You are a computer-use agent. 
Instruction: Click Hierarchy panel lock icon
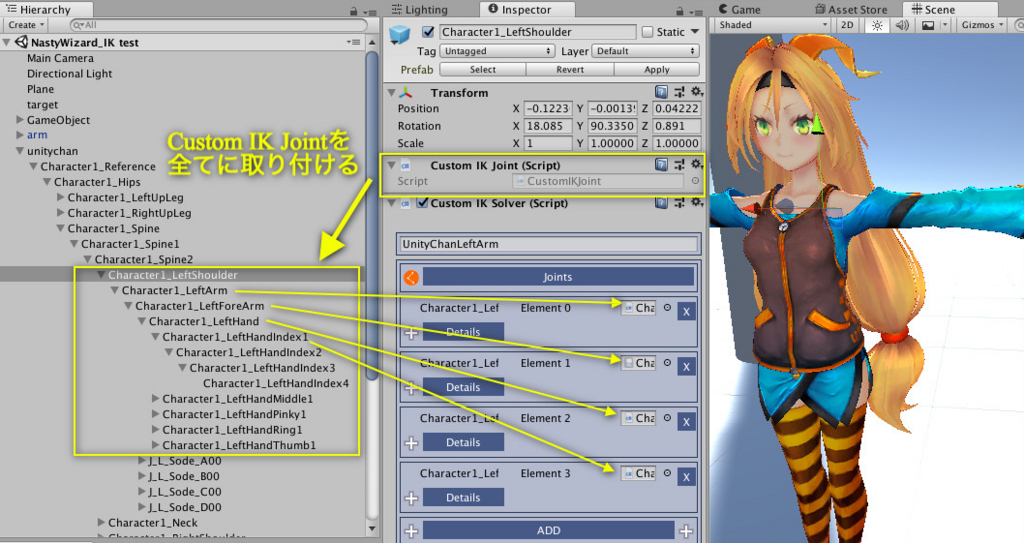tap(353, 11)
